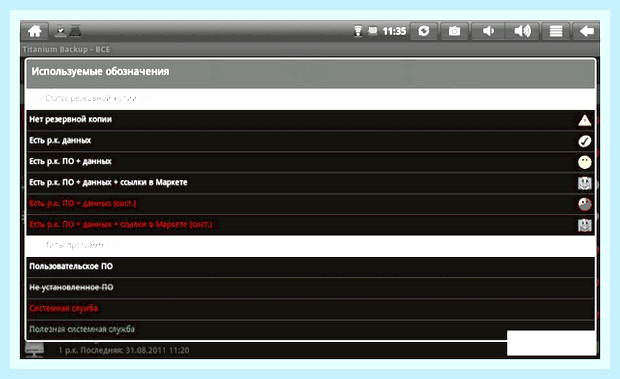Screen dimensions: 620x379
Task: Tap the Android debug notification icon
Action: [x=76, y=31]
